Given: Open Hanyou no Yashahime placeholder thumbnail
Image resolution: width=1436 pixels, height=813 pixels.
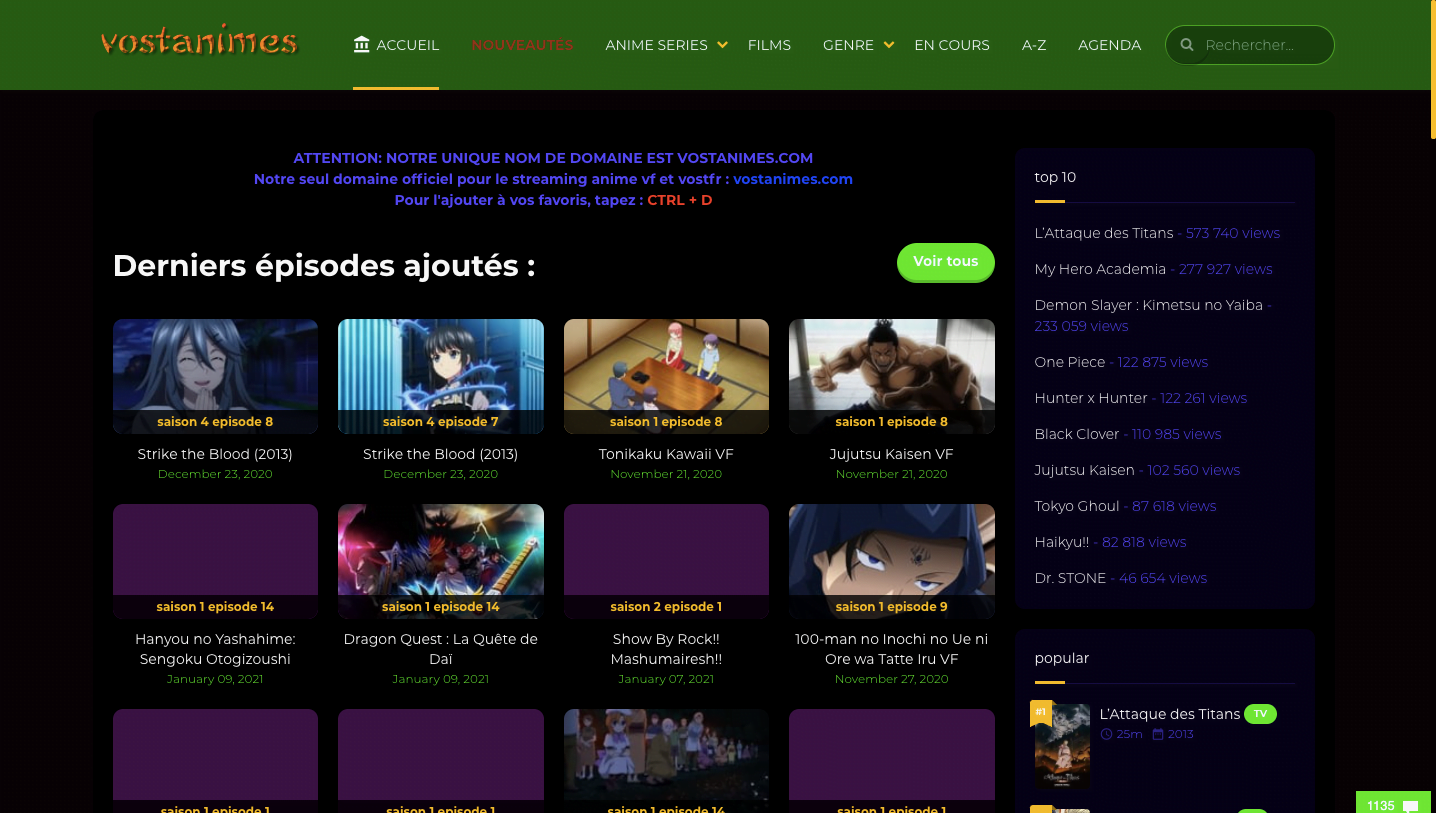Looking at the screenshot, I should pos(215,561).
